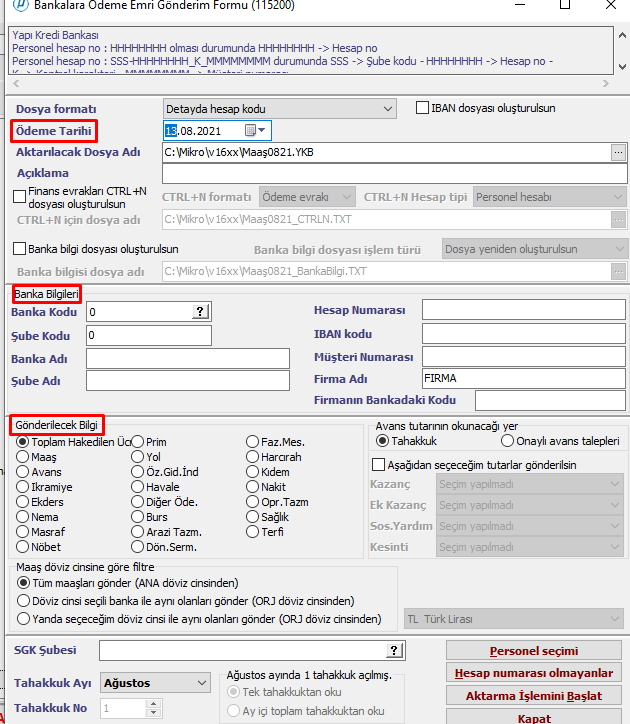Select the Maaş radio button
This screenshot has width=630, height=724.
pyautogui.click(x=22, y=457)
